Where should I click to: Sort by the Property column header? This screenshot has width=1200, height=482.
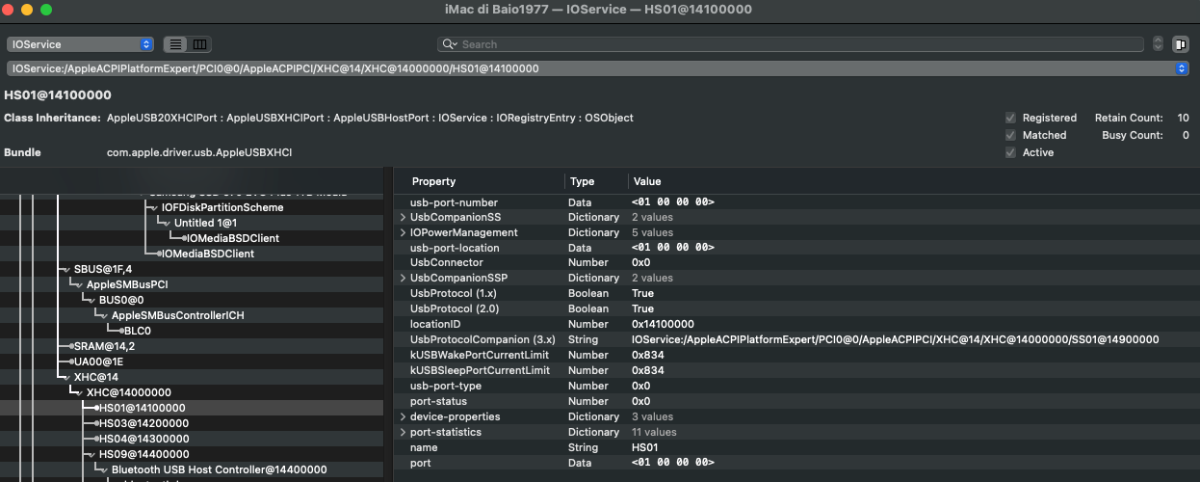pyautogui.click(x=480, y=181)
